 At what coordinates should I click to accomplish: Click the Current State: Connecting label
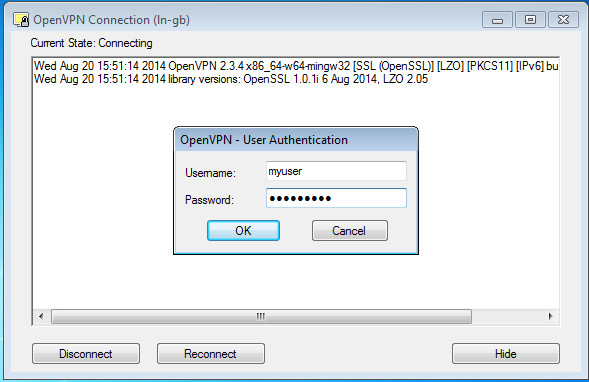point(92,43)
